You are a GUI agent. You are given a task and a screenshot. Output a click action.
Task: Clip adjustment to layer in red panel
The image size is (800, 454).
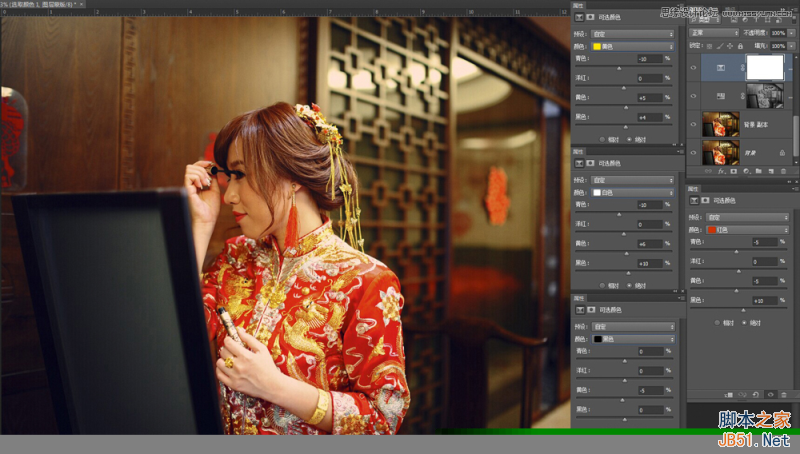729,395
